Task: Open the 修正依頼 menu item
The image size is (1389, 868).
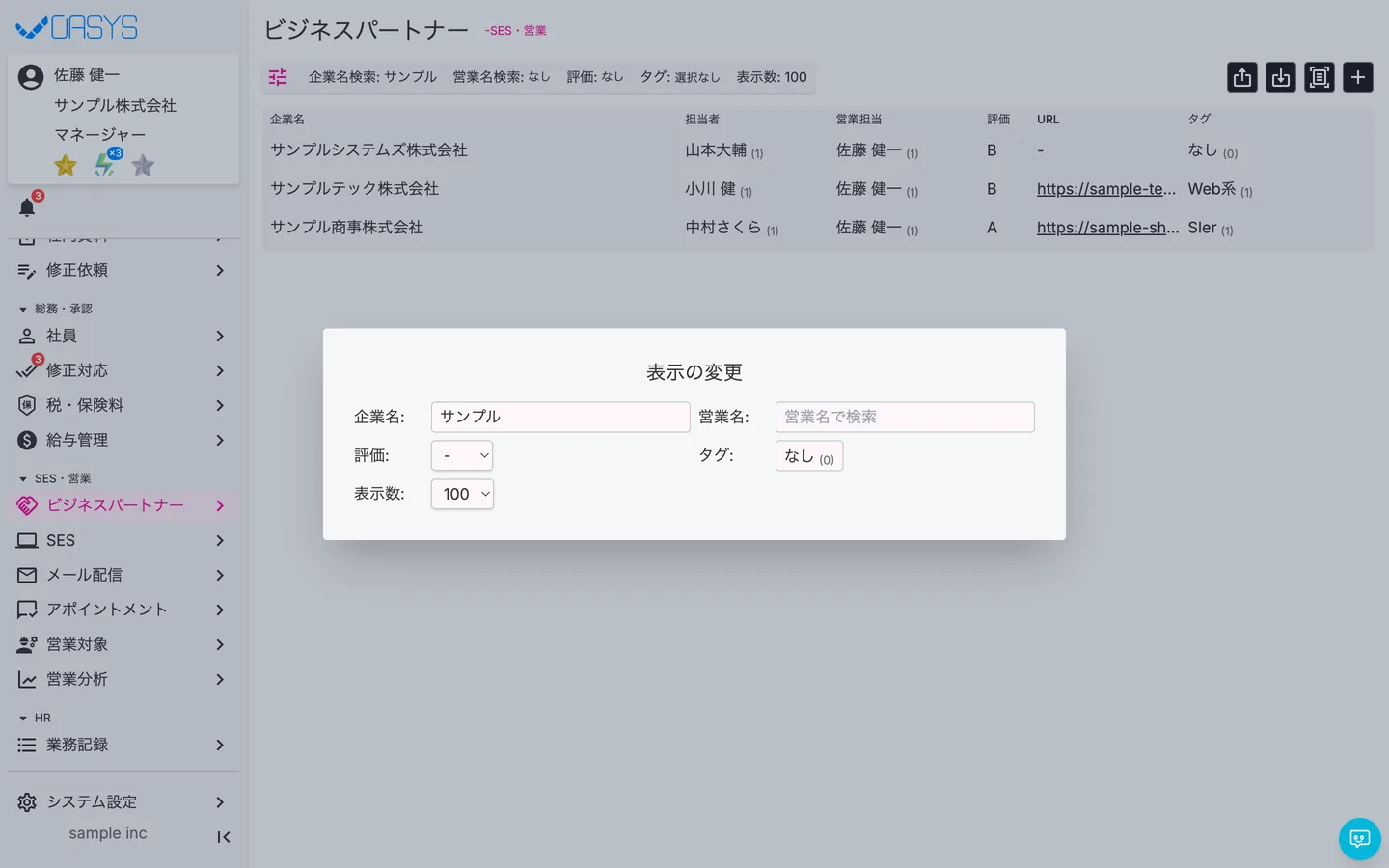Action: point(123,270)
